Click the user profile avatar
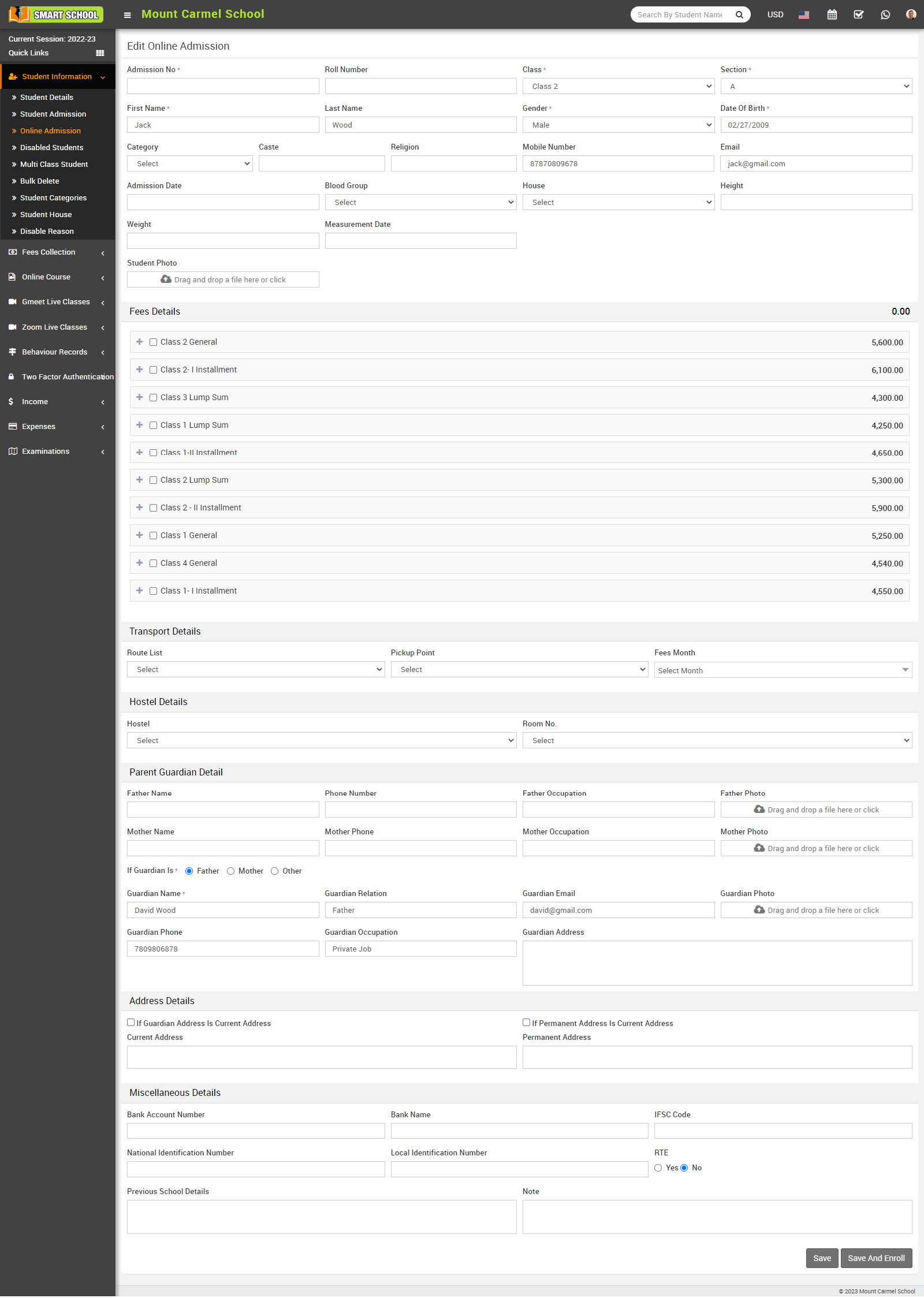924x1298 pixels. click(911, 14)
